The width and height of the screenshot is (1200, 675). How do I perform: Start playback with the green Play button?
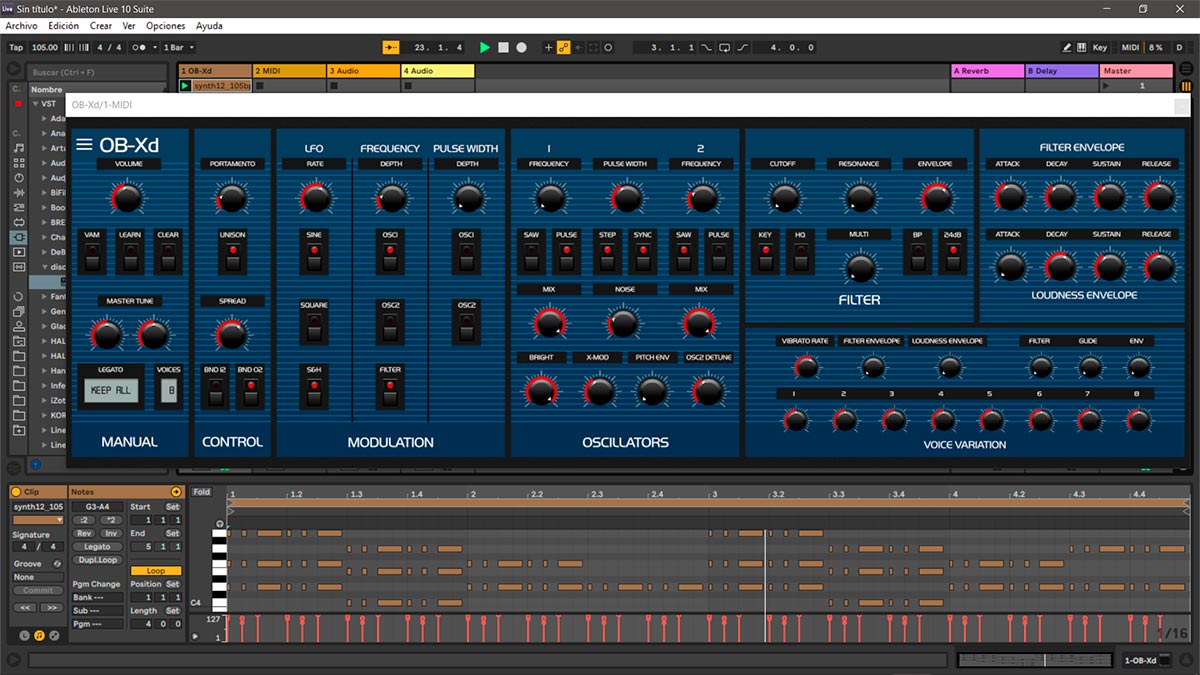tap(485, 47)
